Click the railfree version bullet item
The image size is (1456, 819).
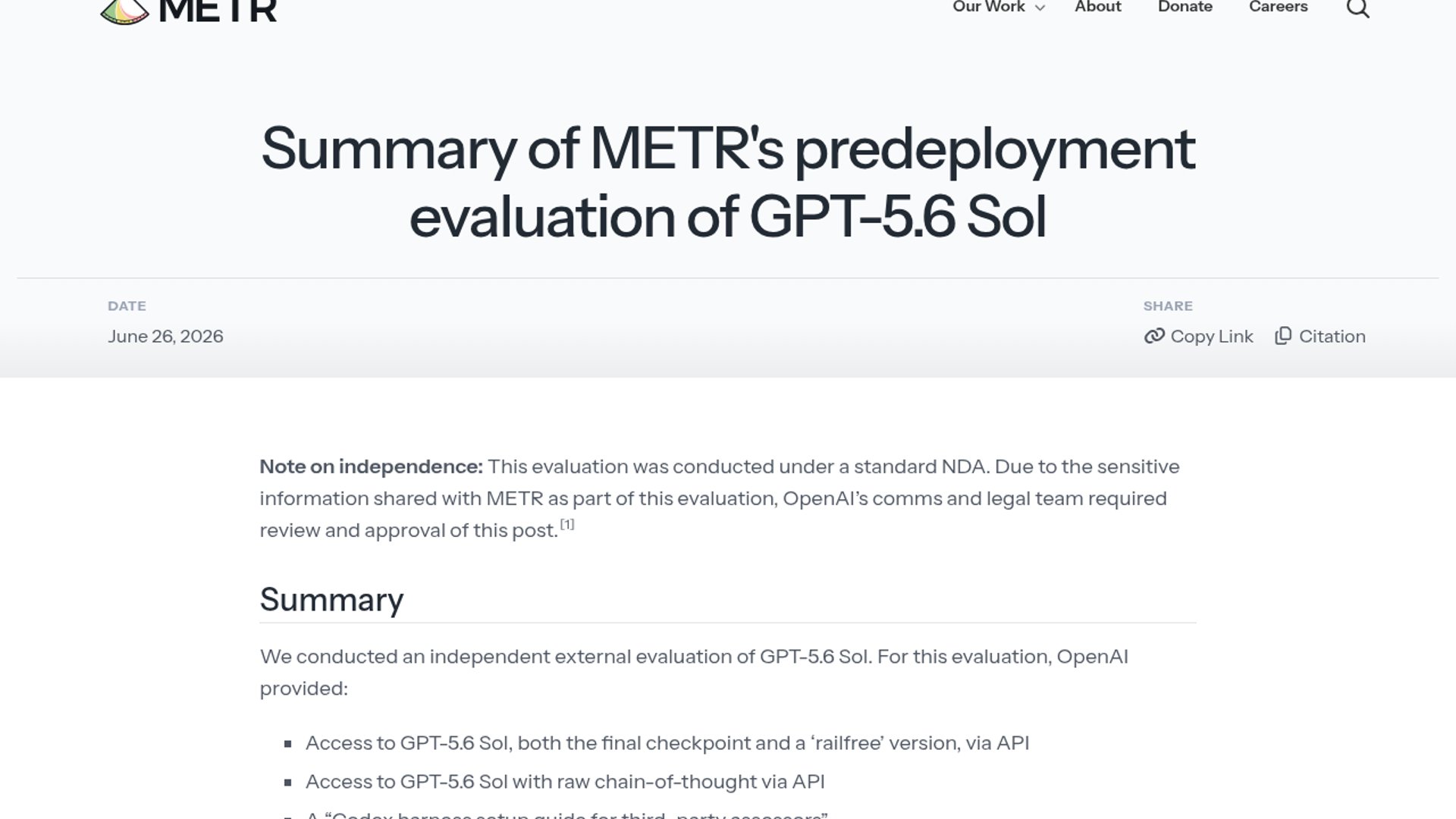[667, 742]
